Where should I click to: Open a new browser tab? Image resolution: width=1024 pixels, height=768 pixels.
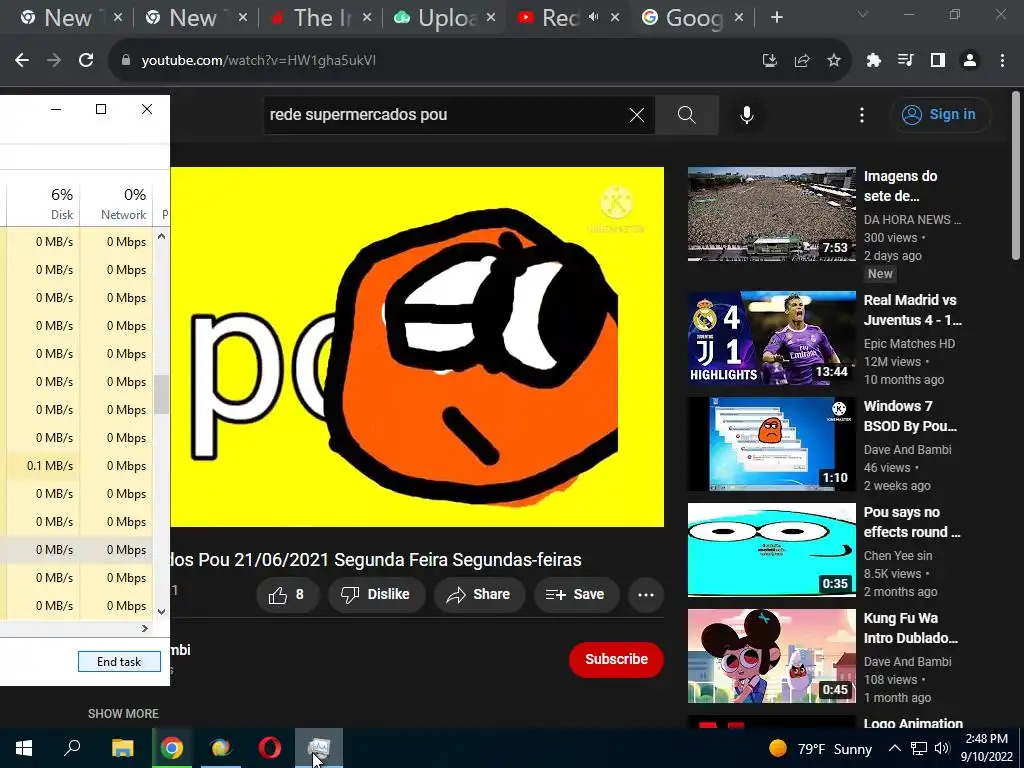(x=776, y=18)
